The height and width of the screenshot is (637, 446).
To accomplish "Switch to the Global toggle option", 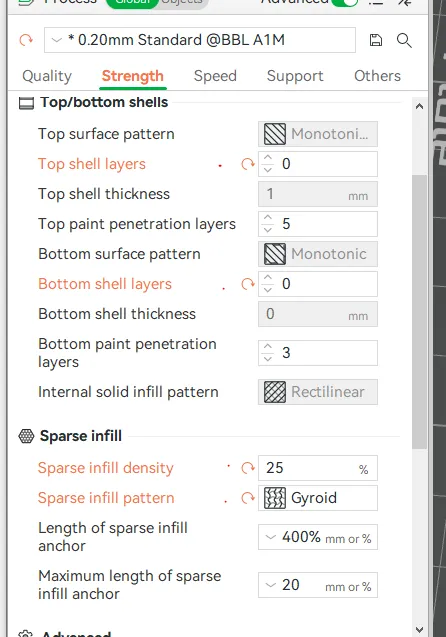I will coord(132,2).
